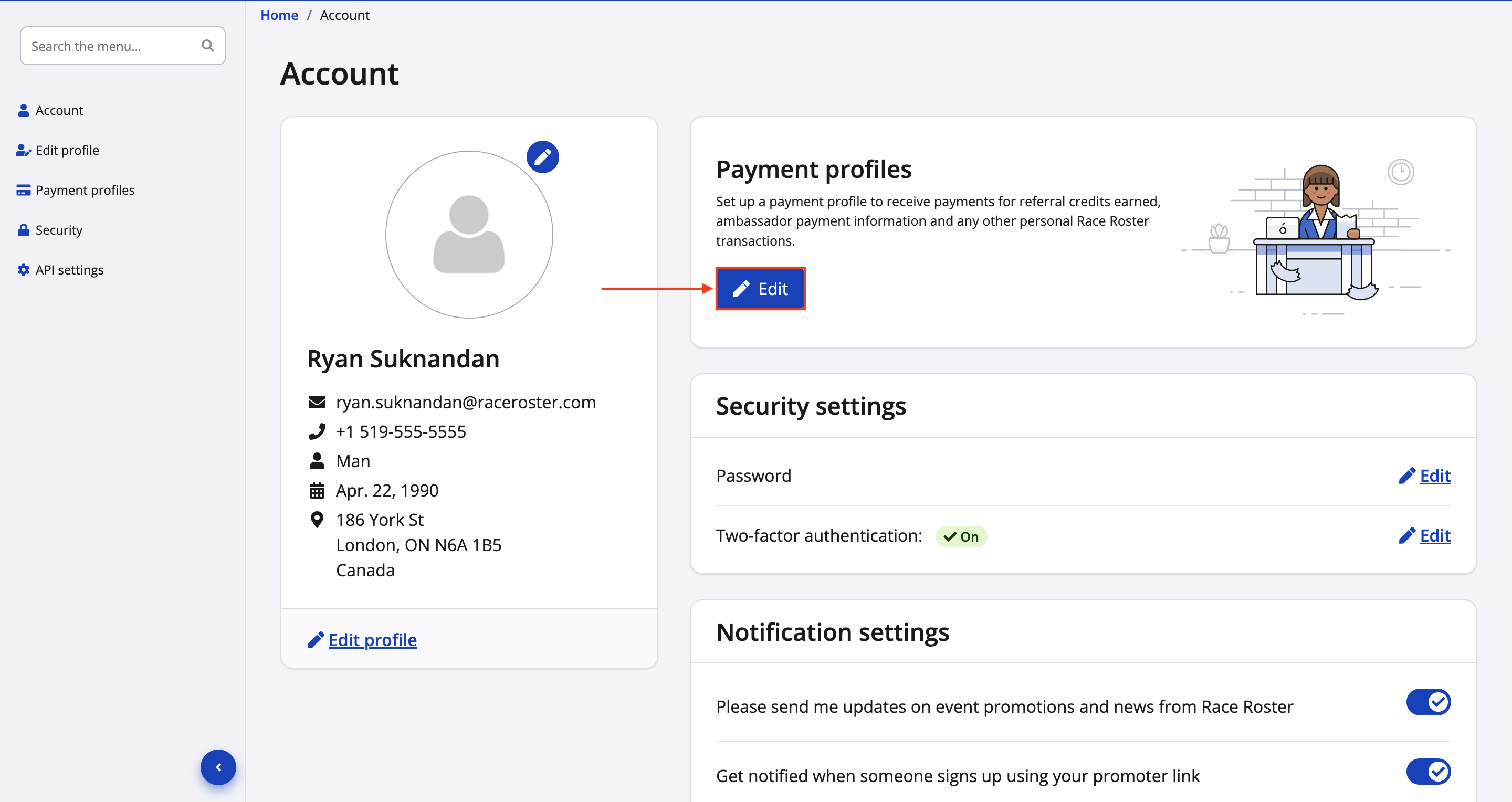Open API settings in the sidebar menu

69,270
